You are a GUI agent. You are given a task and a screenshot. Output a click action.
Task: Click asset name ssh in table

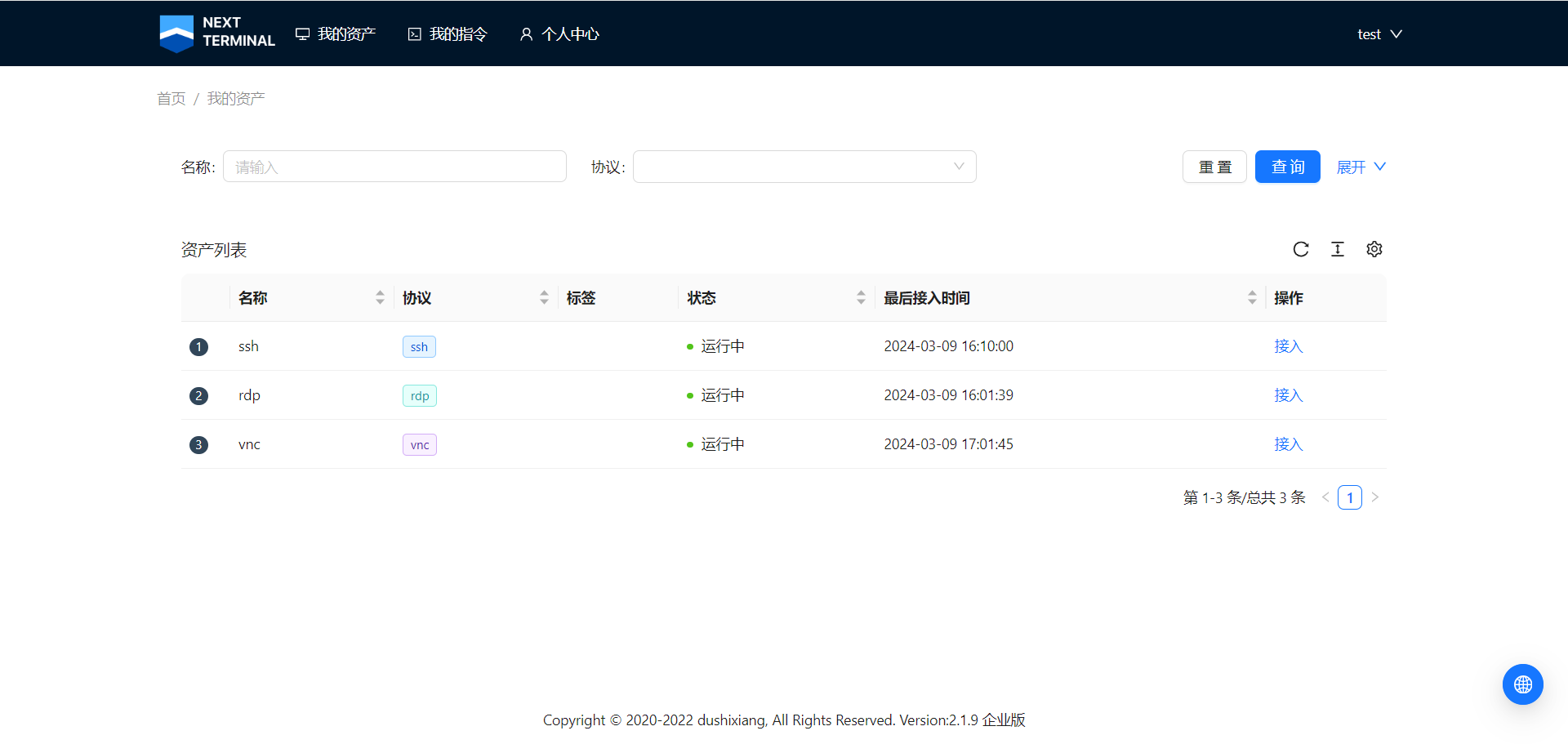[x=248, y=346]
